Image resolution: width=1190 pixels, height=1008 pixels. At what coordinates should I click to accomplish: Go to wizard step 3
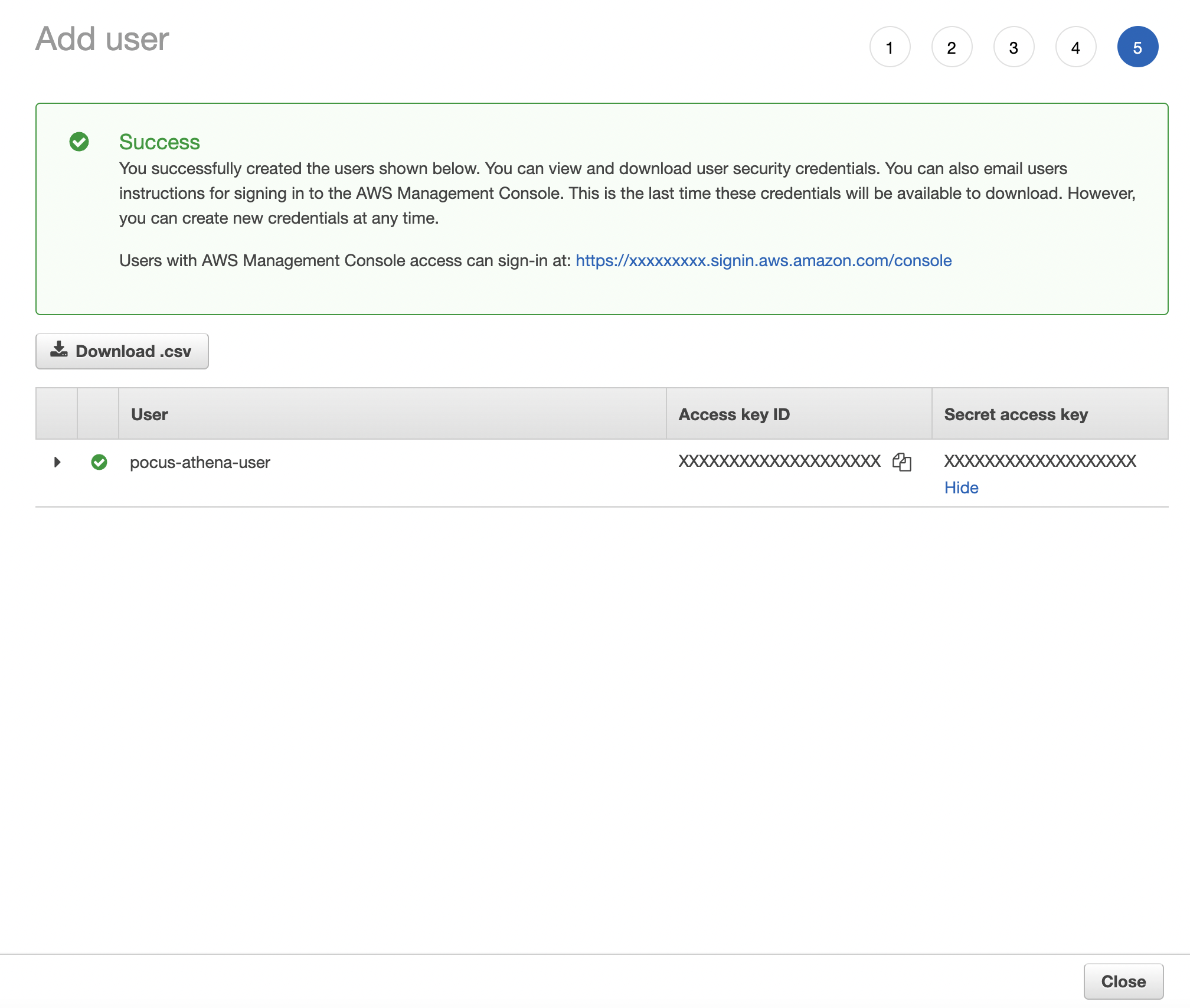pos(1014,47)
